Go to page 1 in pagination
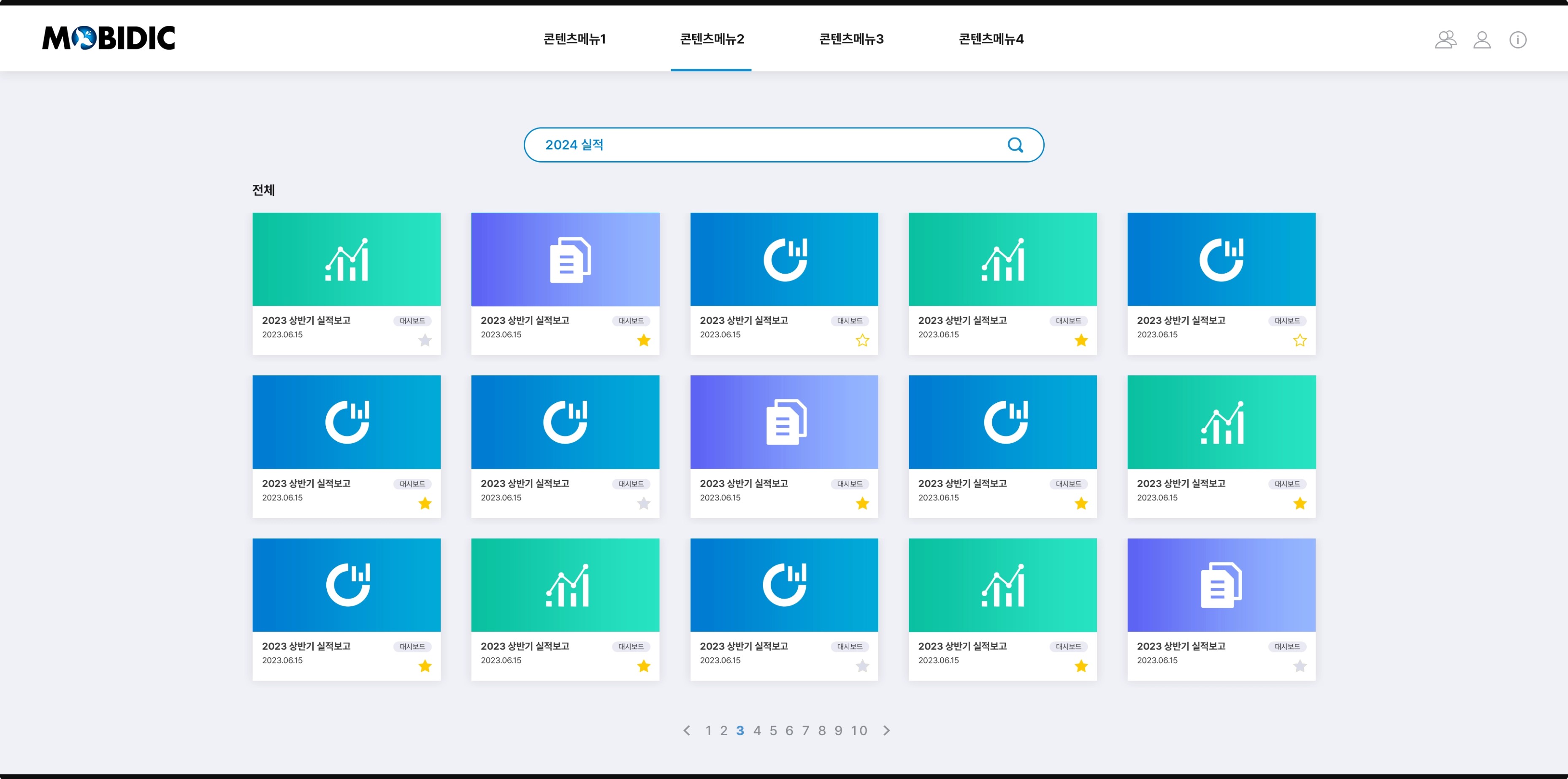1568x779 pixels. pyautogui.click(x=708, y=730)
